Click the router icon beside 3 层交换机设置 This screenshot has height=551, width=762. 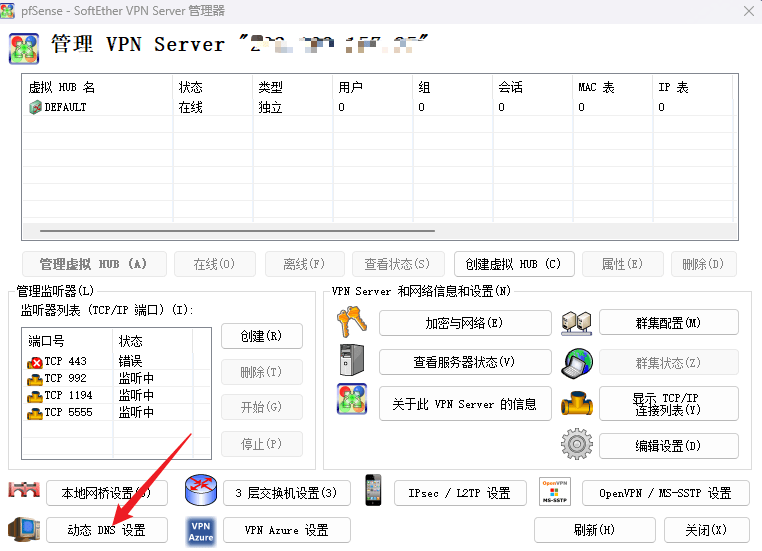[201, 491]
